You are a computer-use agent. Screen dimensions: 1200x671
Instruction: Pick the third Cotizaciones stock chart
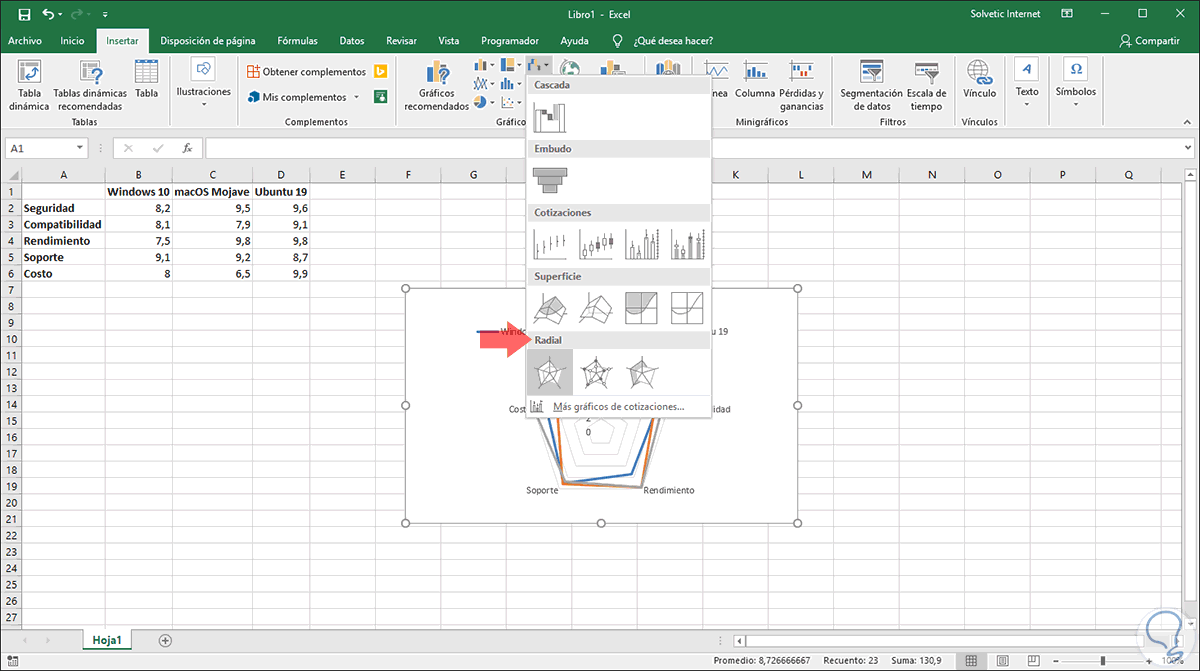click(641, 244)
